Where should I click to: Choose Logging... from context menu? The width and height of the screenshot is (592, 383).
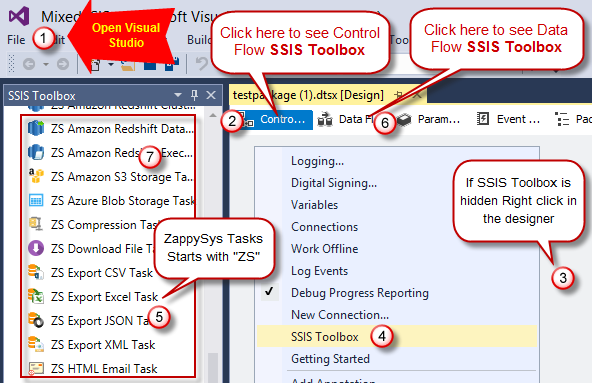(396, 161)
